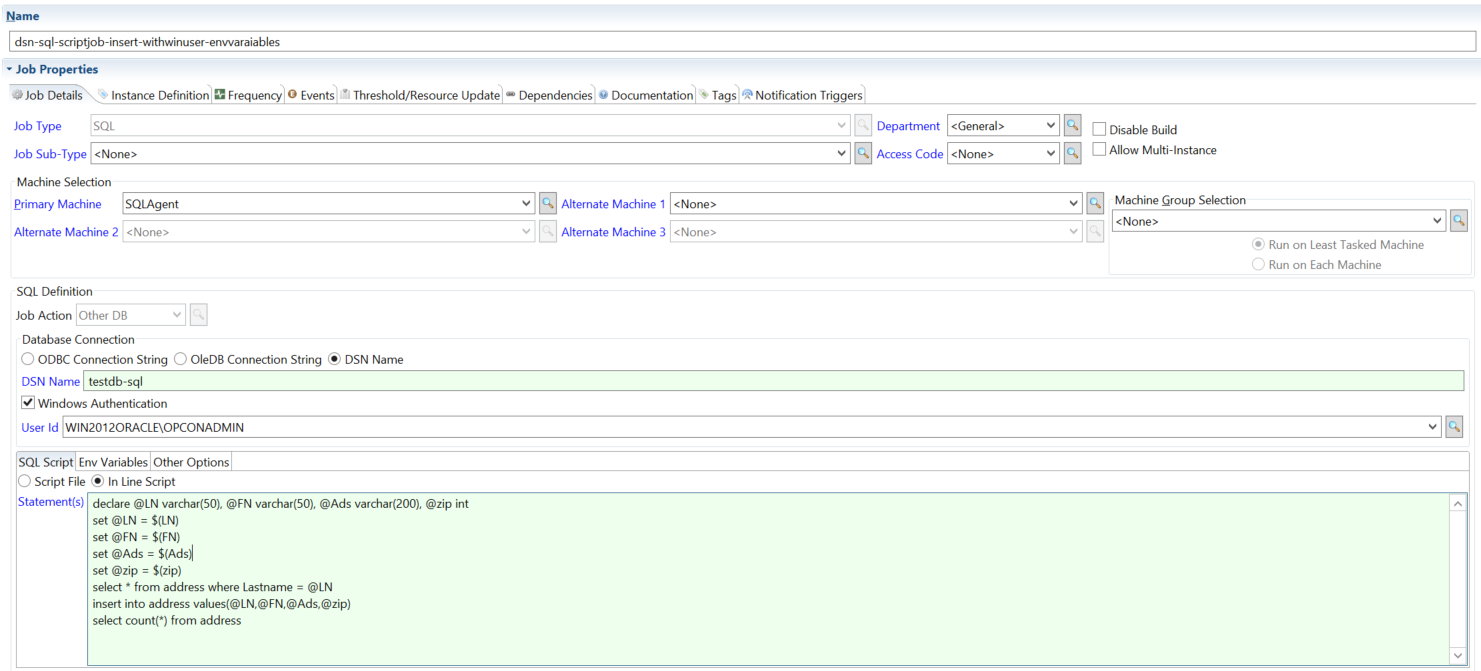
Task: Click scroll up arrow in Statements box
Action: tap(1458, 504)
